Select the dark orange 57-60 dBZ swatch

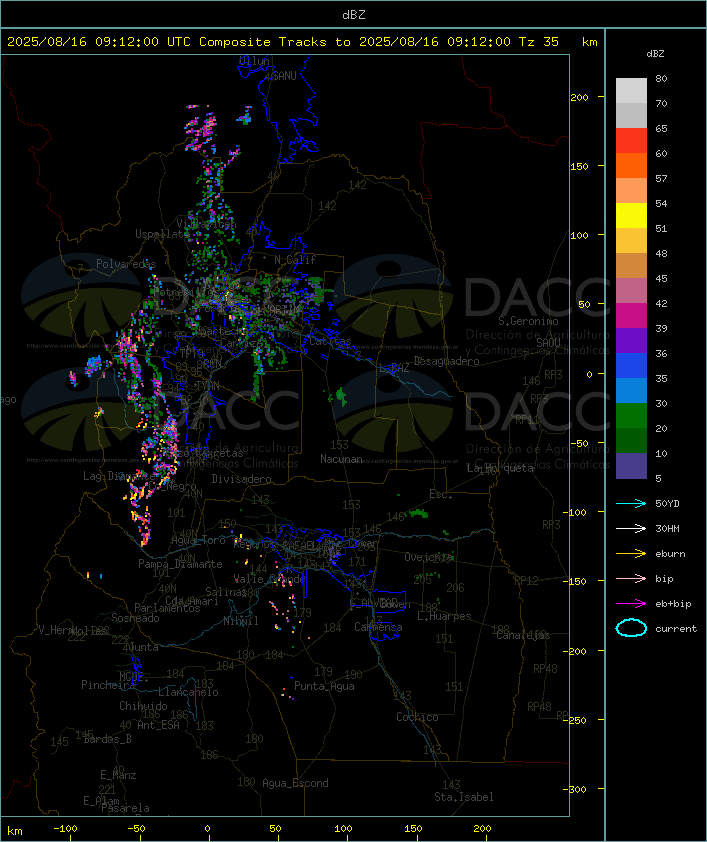pyautogui.click(x=631, y=165)
